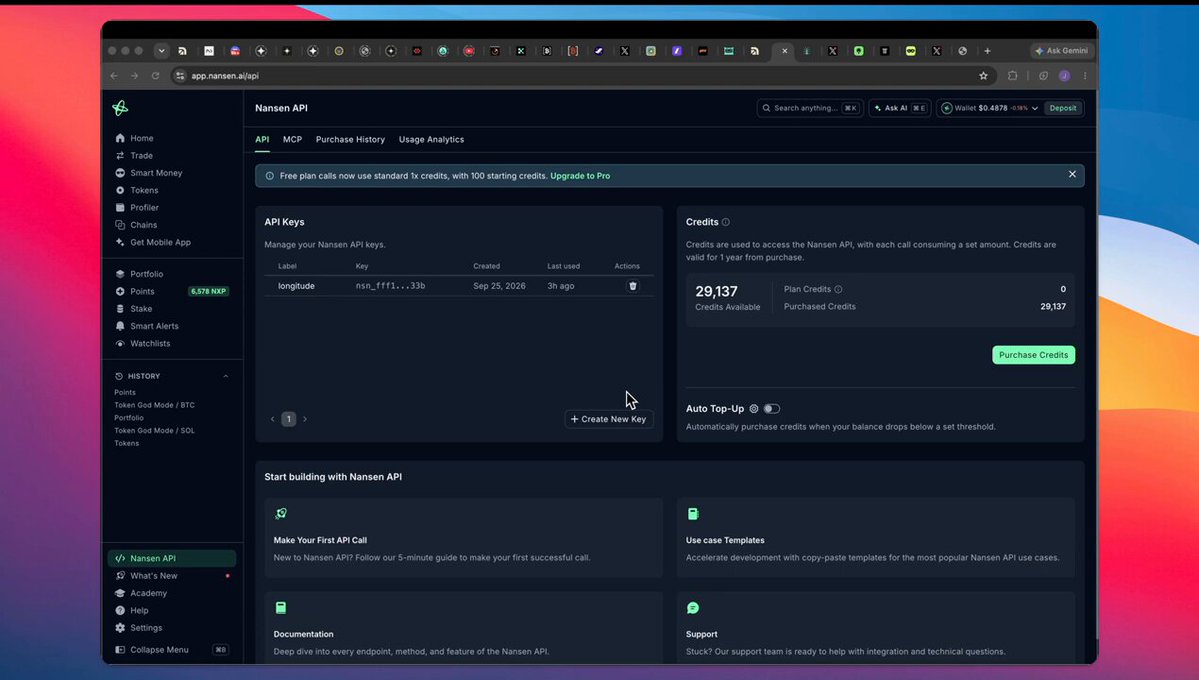Click the Deposit button
Image resolution: width=1199 pixels, height=680 pixels.
(x=1063, y=109)
